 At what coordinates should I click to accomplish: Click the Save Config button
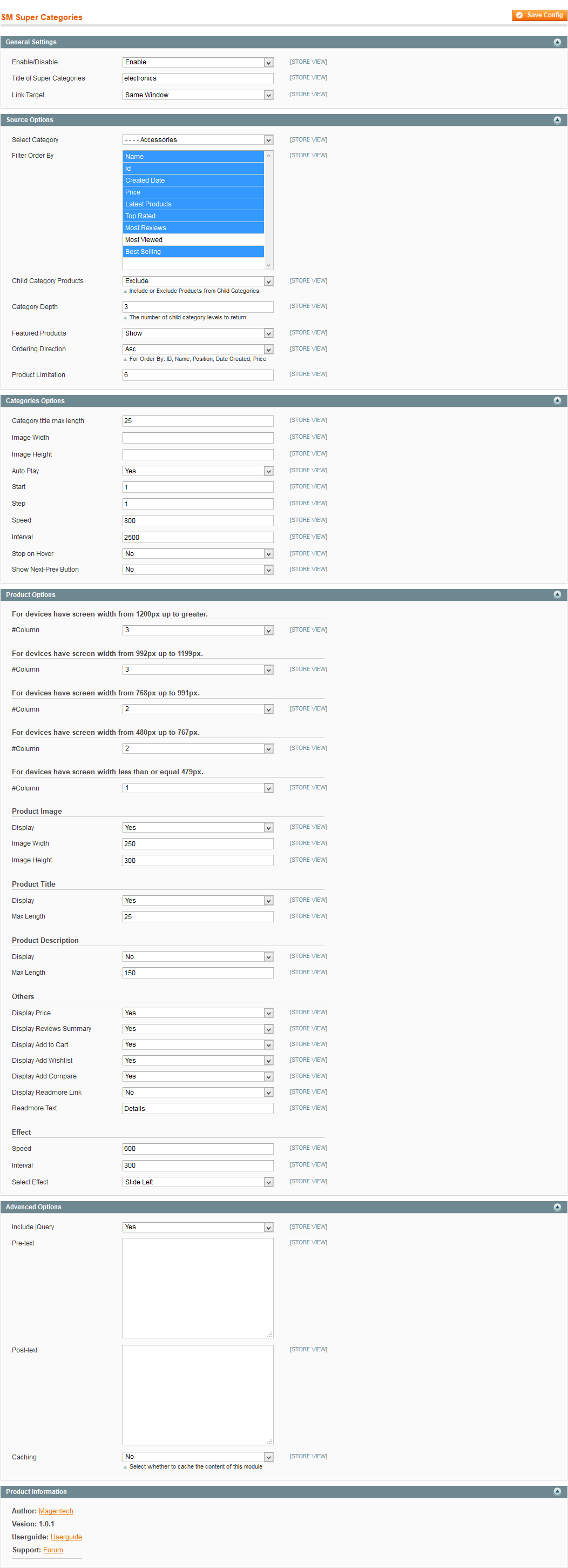click(539, 15)
